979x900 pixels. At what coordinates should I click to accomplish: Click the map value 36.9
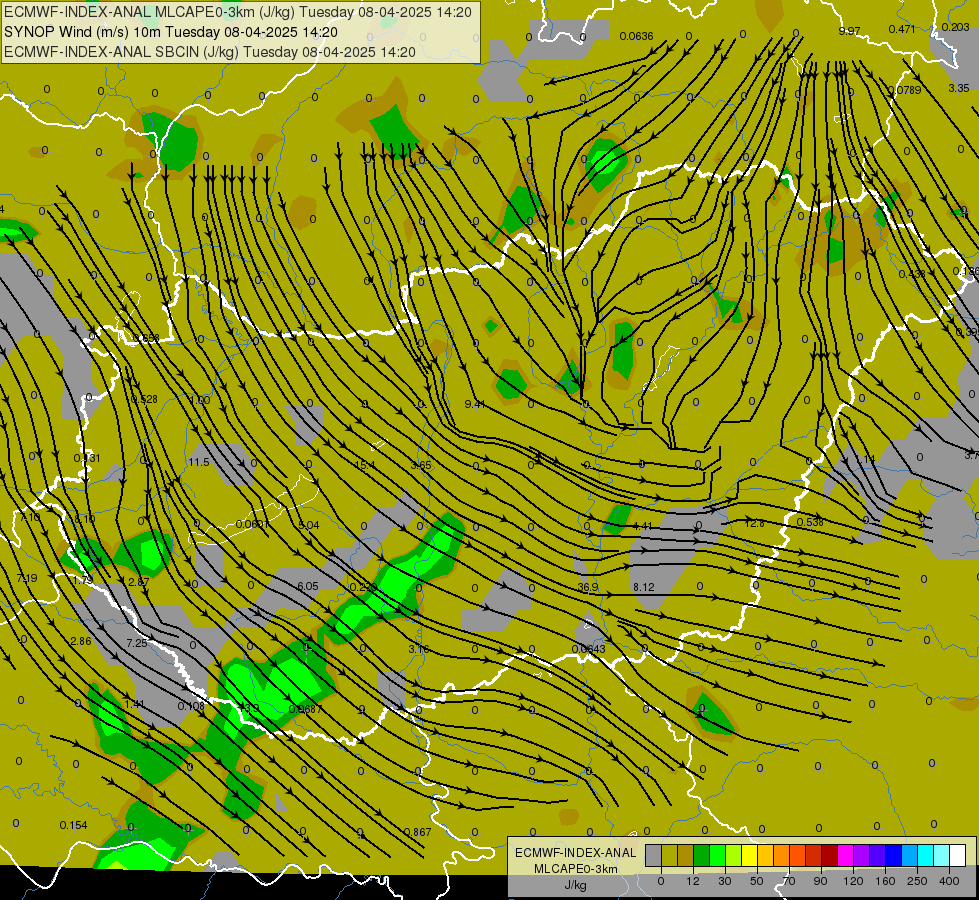coord(588,587)
